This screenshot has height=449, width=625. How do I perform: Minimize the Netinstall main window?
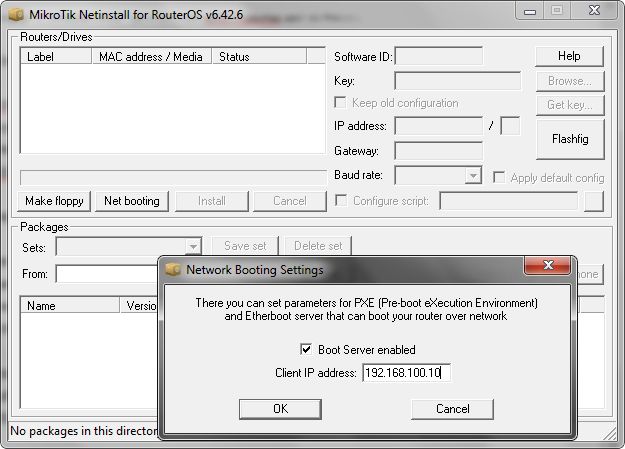[x=530, y=11]
